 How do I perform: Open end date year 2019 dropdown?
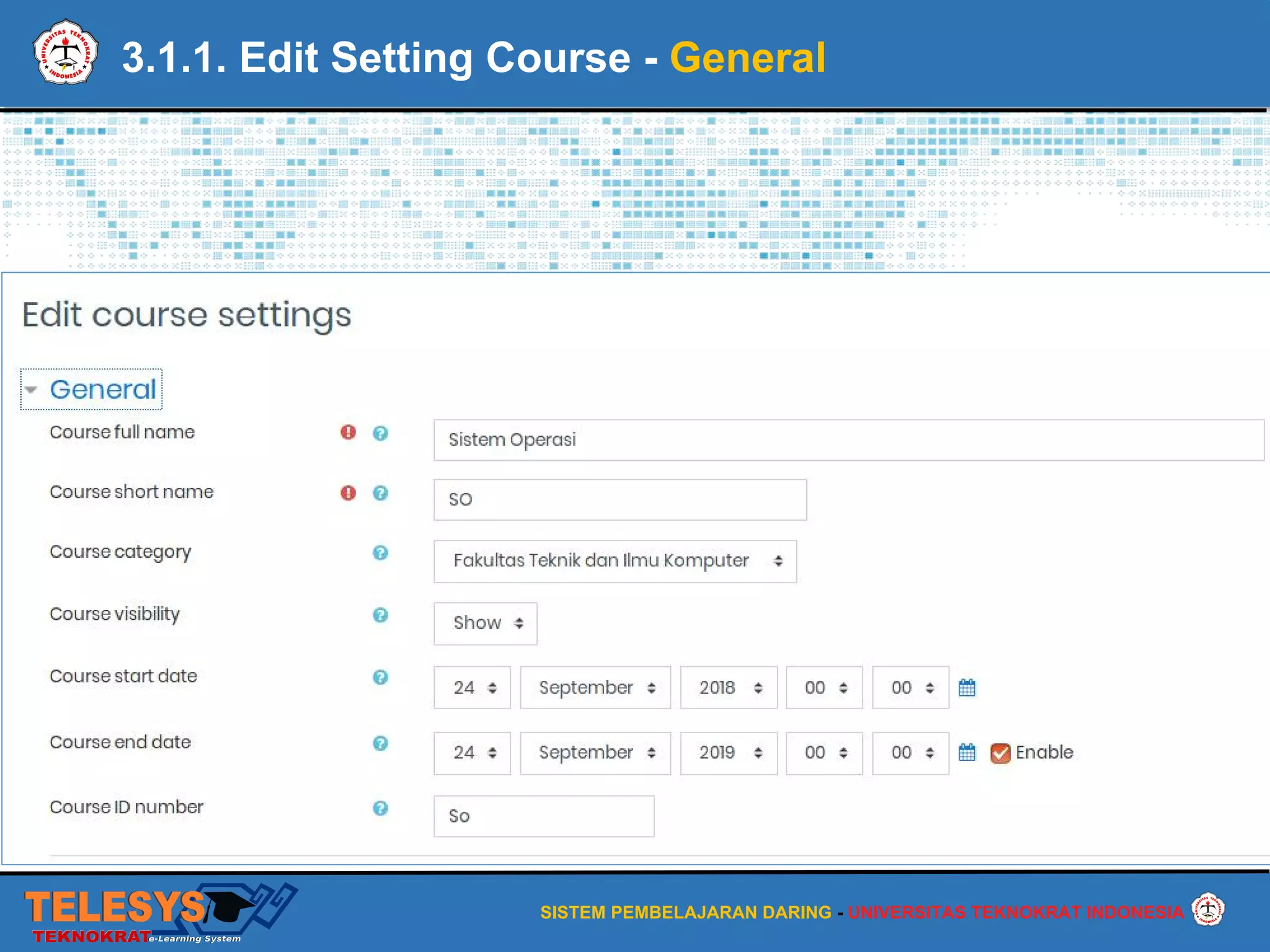coord(729,753)
